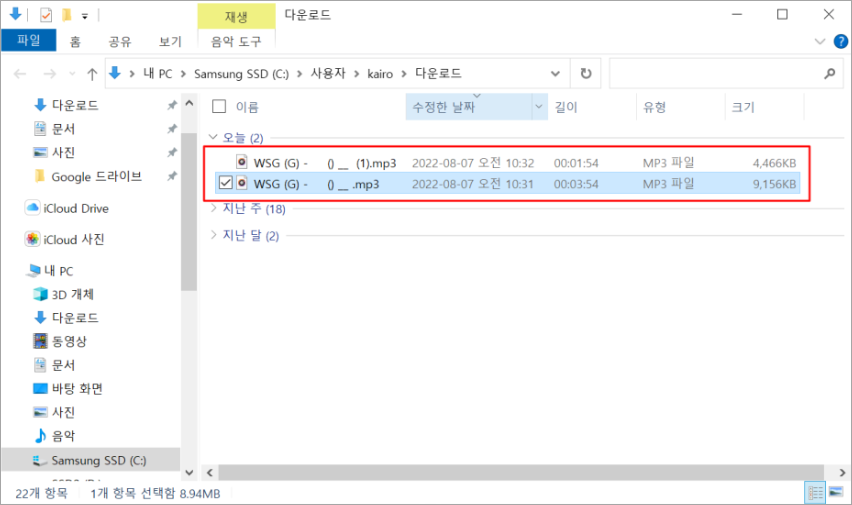This screenshot has height=505, width=852.
Task: Uncheck the checkbox of the 9,156KB mp3 file
Action: pyautogui.click(x=225, y=183)
